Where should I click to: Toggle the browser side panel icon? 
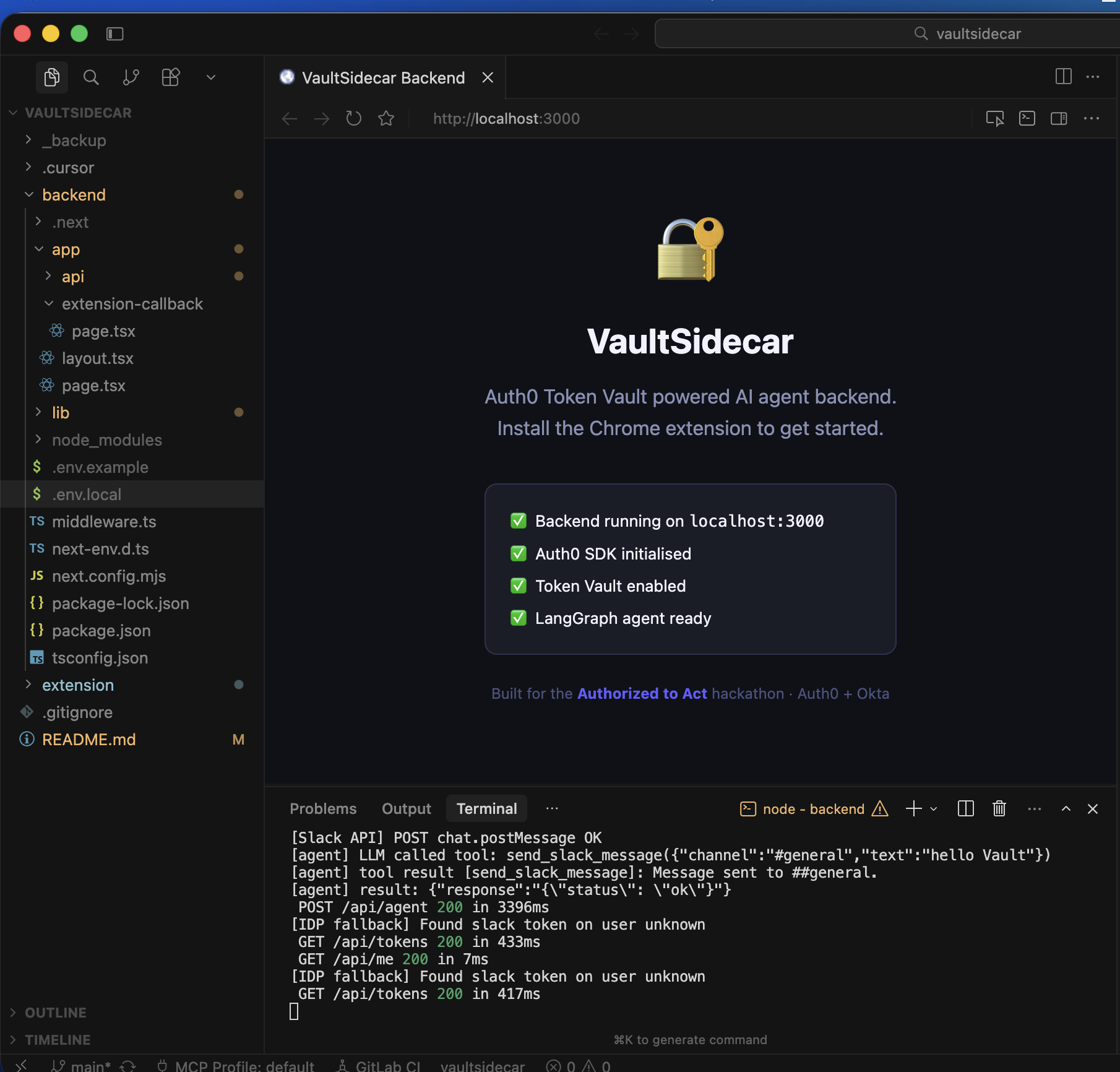click(x=1059, y=118)
